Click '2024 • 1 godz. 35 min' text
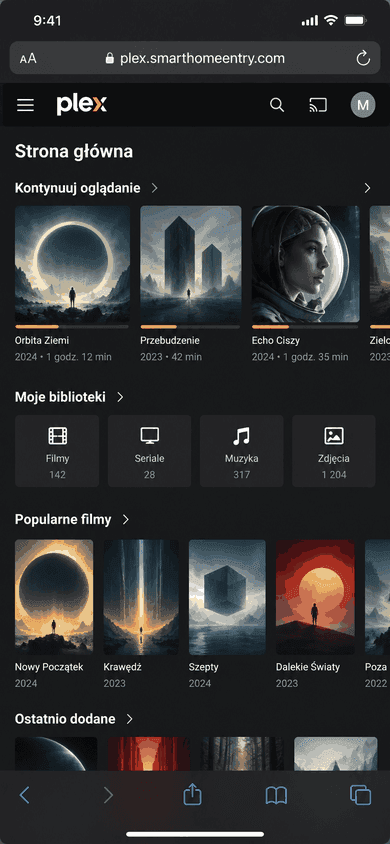This screenshot has width=390, height=844. point(300,357)
